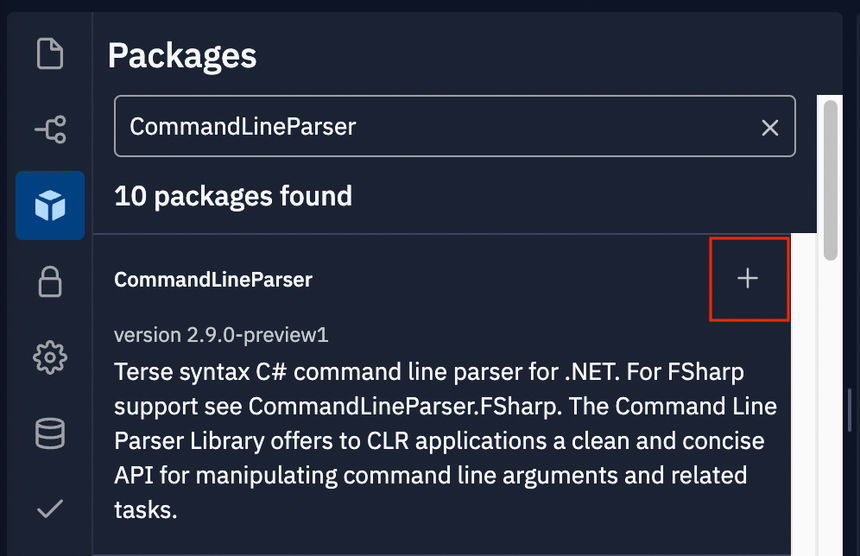Image resolution: width=860 pixels, height=556 pixels.
Task: Select the CommandLineParser package title
Action: [x=213, y=280]
